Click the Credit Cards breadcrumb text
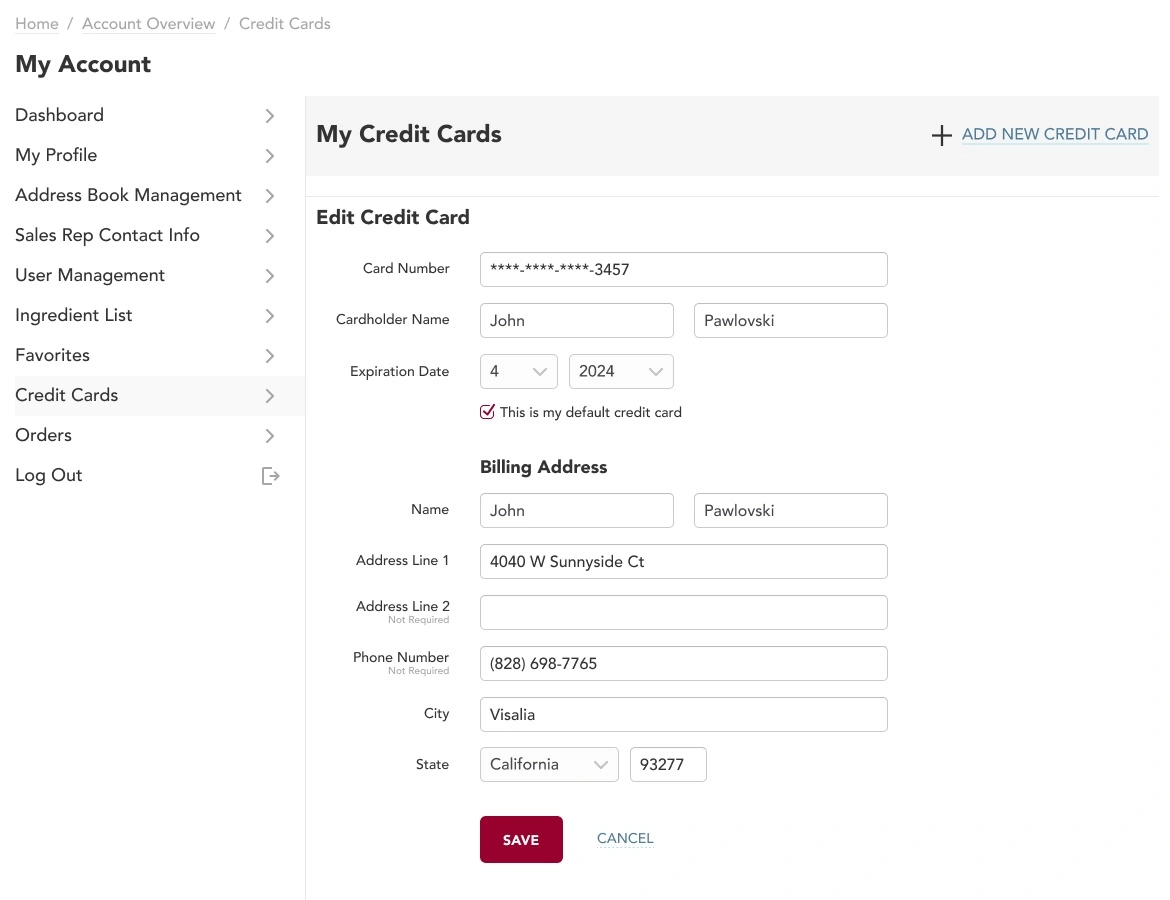The height and width of the screenshot is (900, 1170). 284,24
